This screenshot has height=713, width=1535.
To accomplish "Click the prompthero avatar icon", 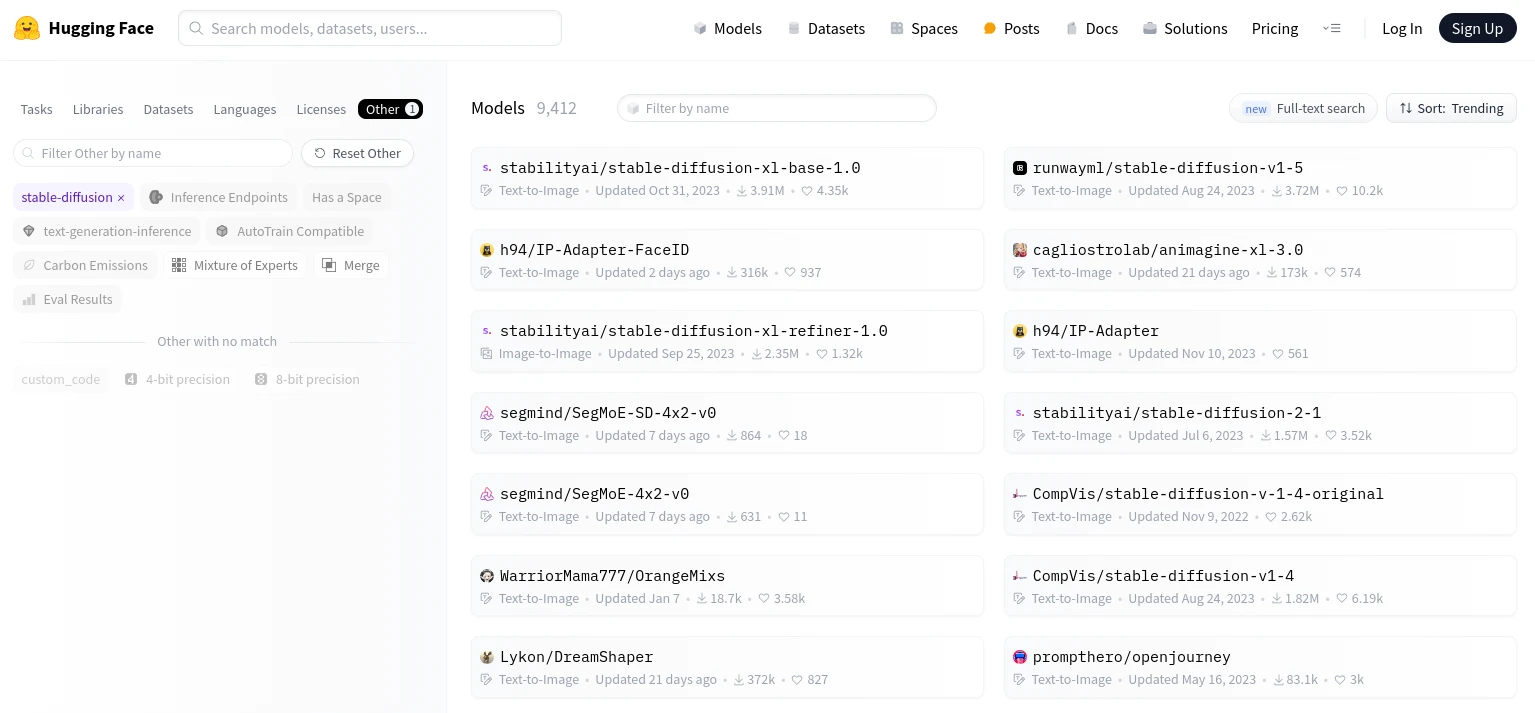I will pyautogui.click(x=1020, y=657).
